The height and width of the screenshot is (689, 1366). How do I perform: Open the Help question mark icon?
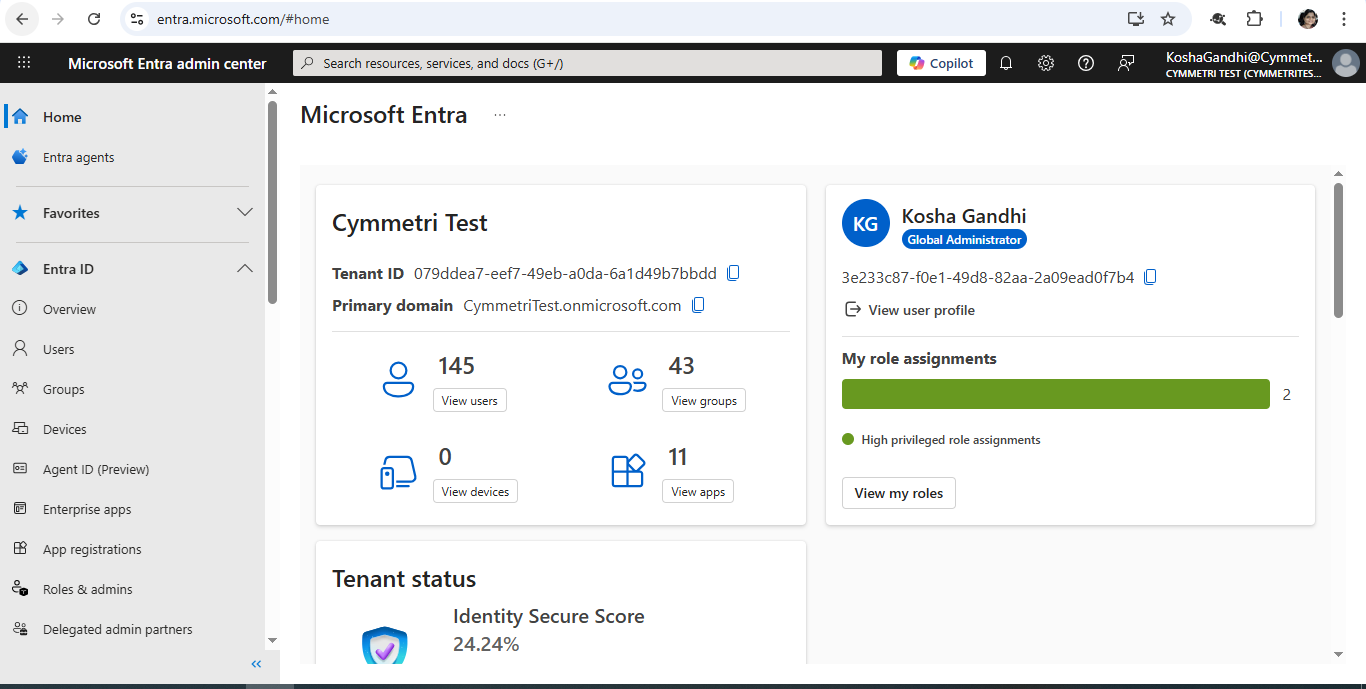(1086, 63)
